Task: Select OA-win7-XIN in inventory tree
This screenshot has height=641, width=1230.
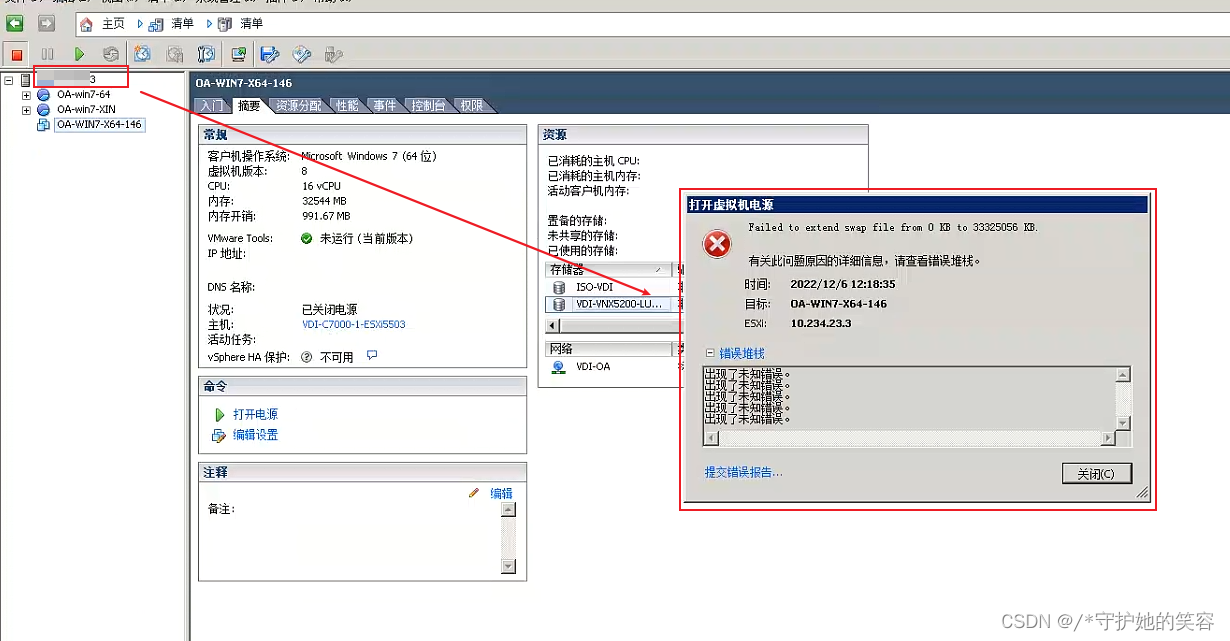Action: pos(86,110)
